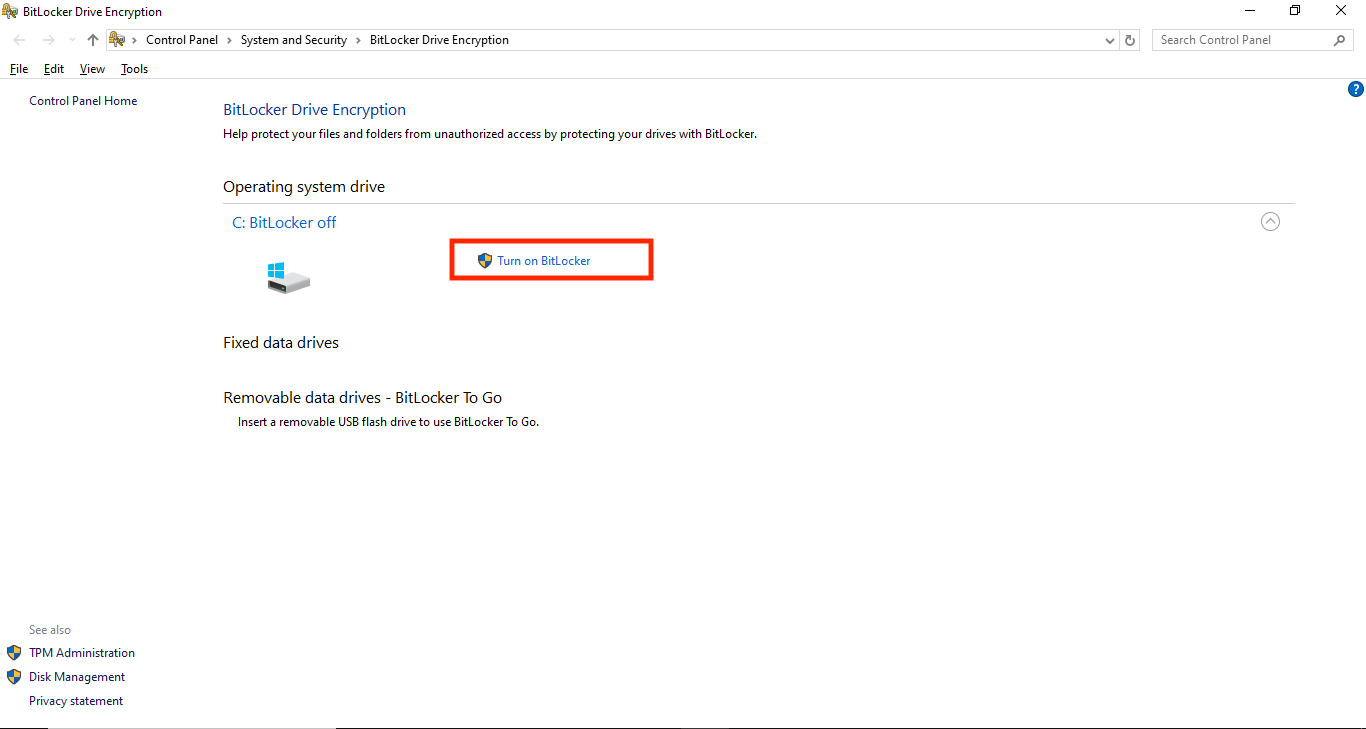The width and height of the screenshot is (1366, 729).
Task: Go back with the Back arrow
Action: pyautogui.click(x=20, y=40)
